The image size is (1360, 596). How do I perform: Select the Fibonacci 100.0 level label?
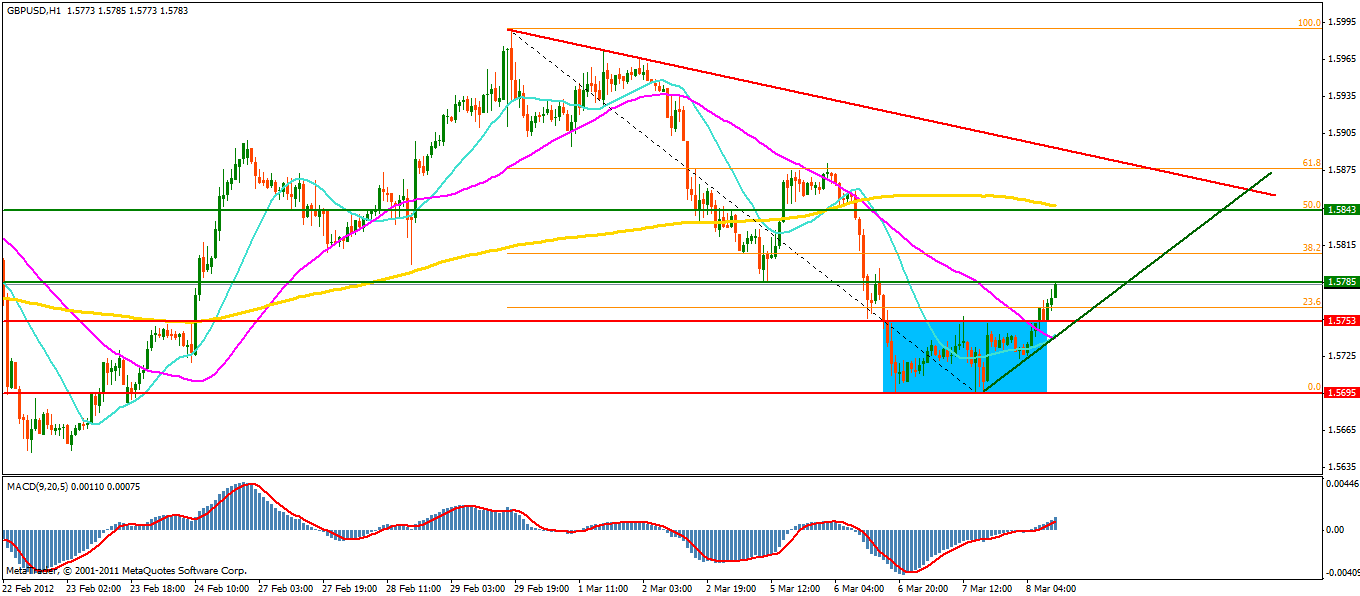pos(1309,22)
